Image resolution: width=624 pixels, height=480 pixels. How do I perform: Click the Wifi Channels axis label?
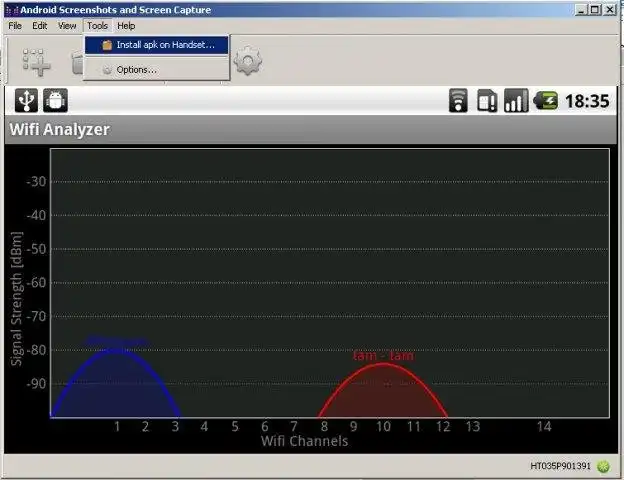304,441
